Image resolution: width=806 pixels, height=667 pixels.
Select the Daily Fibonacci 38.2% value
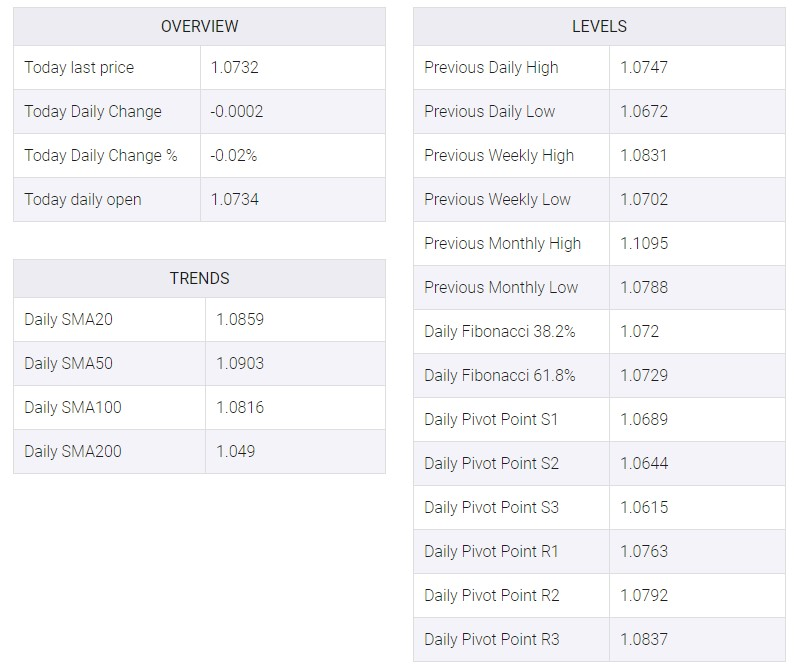pos(639,331)
